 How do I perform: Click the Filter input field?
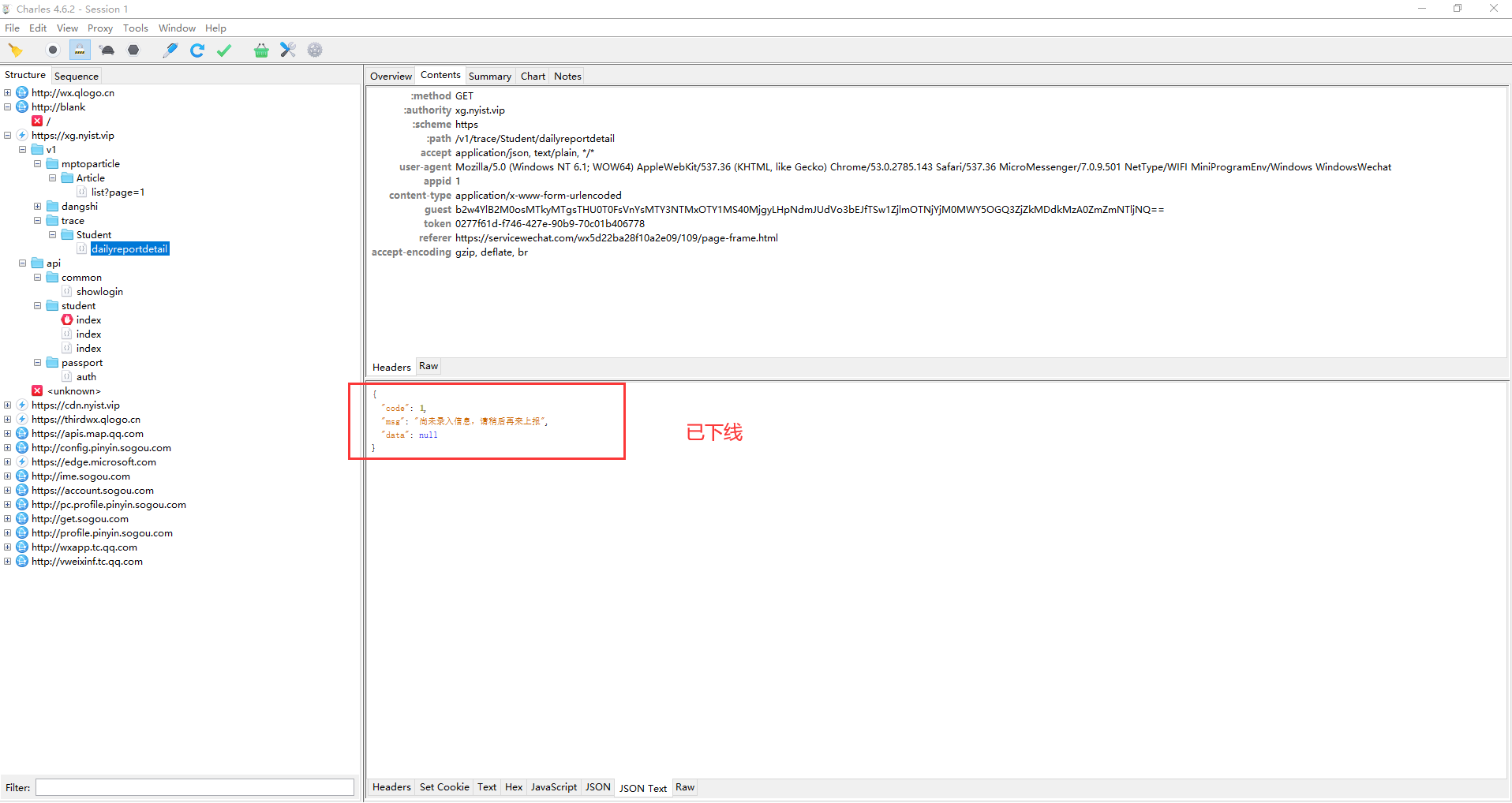tap(194, 787)
